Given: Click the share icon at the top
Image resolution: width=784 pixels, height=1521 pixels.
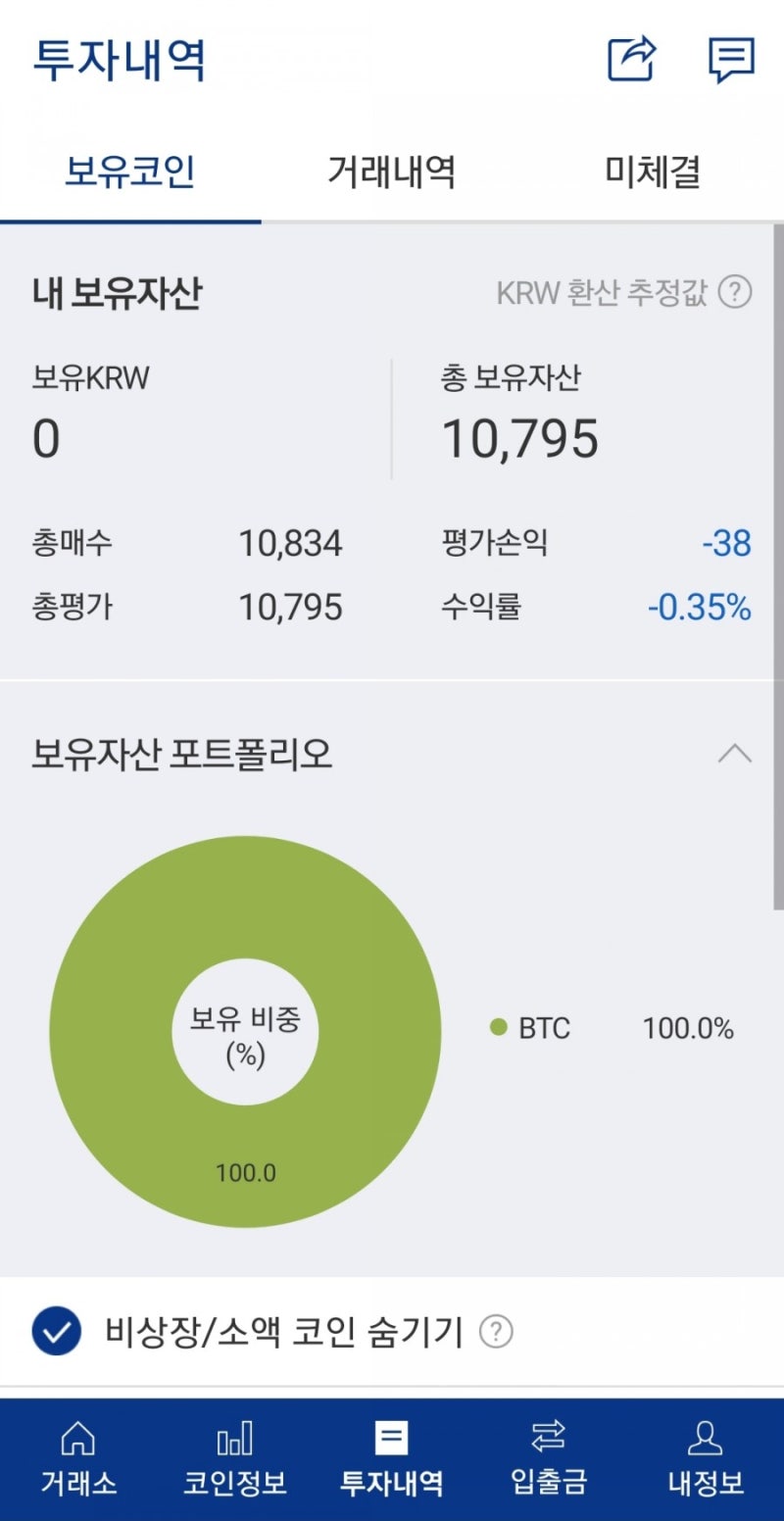Looking at the screenshot, I should pos(631,61).
